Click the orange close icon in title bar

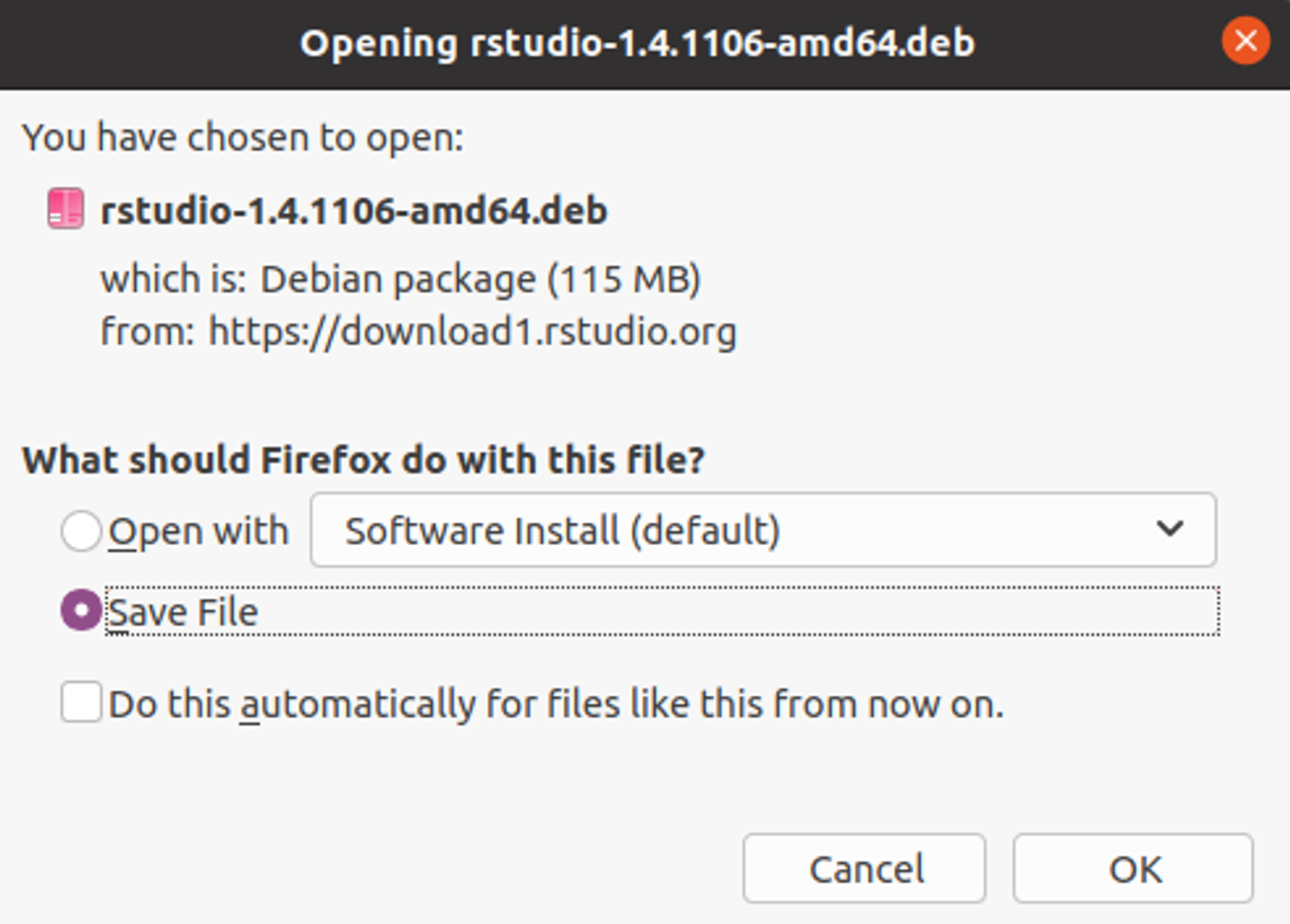click(x=1246, y=40)
